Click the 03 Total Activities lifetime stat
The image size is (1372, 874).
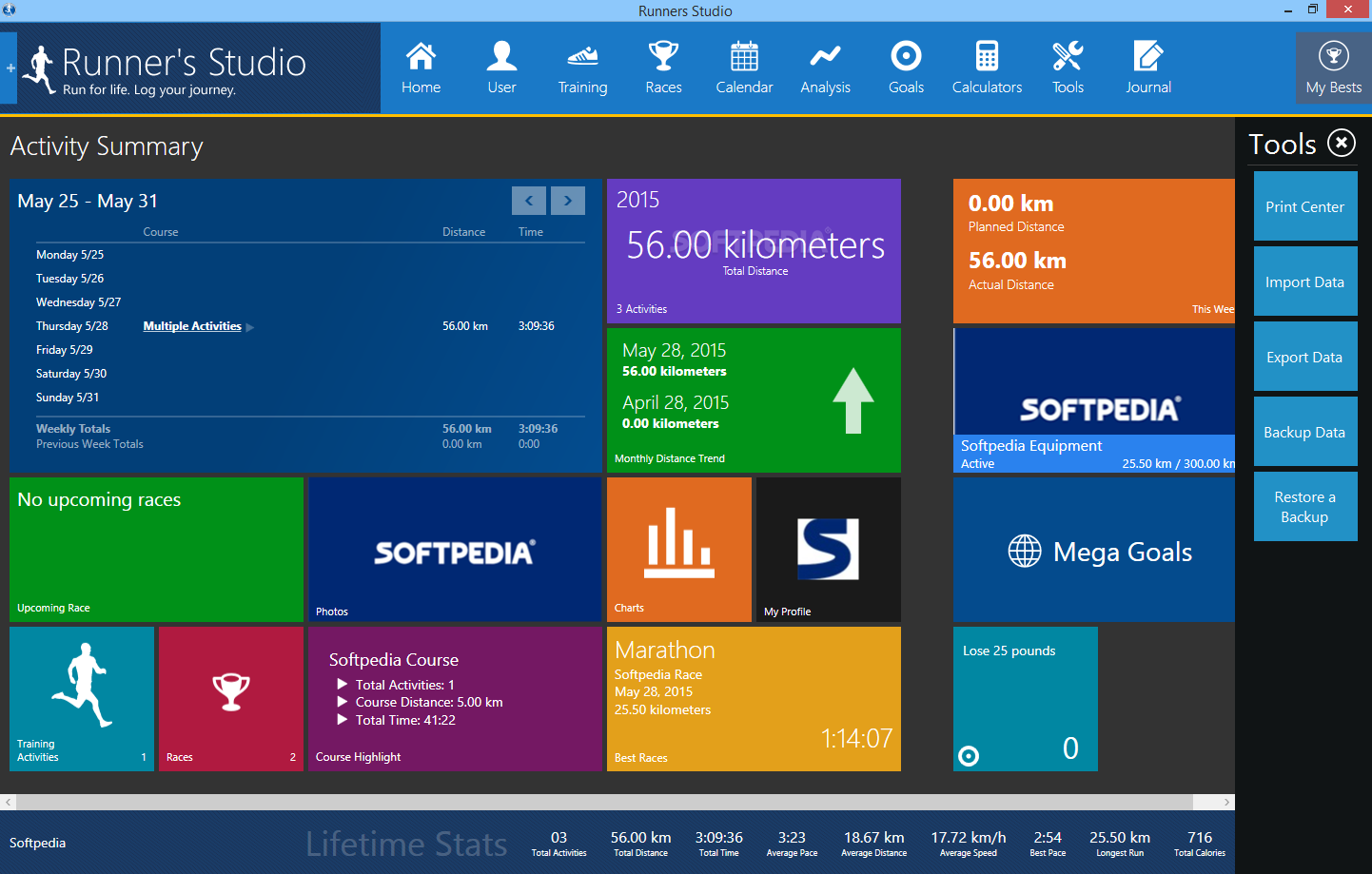(559, 844)
